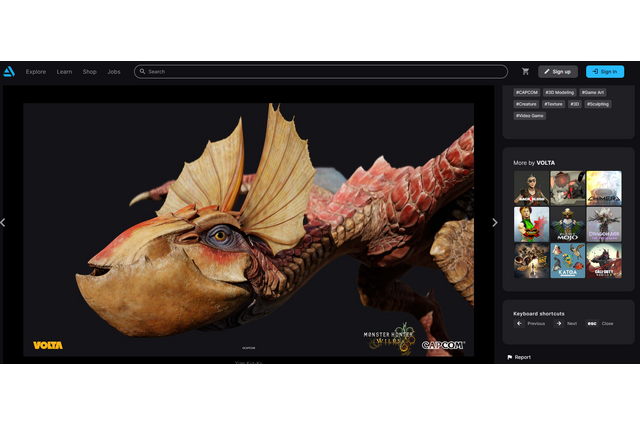640x426 pixels.
Task: Open the Chimera thumbnail
Action: point(604,188)
